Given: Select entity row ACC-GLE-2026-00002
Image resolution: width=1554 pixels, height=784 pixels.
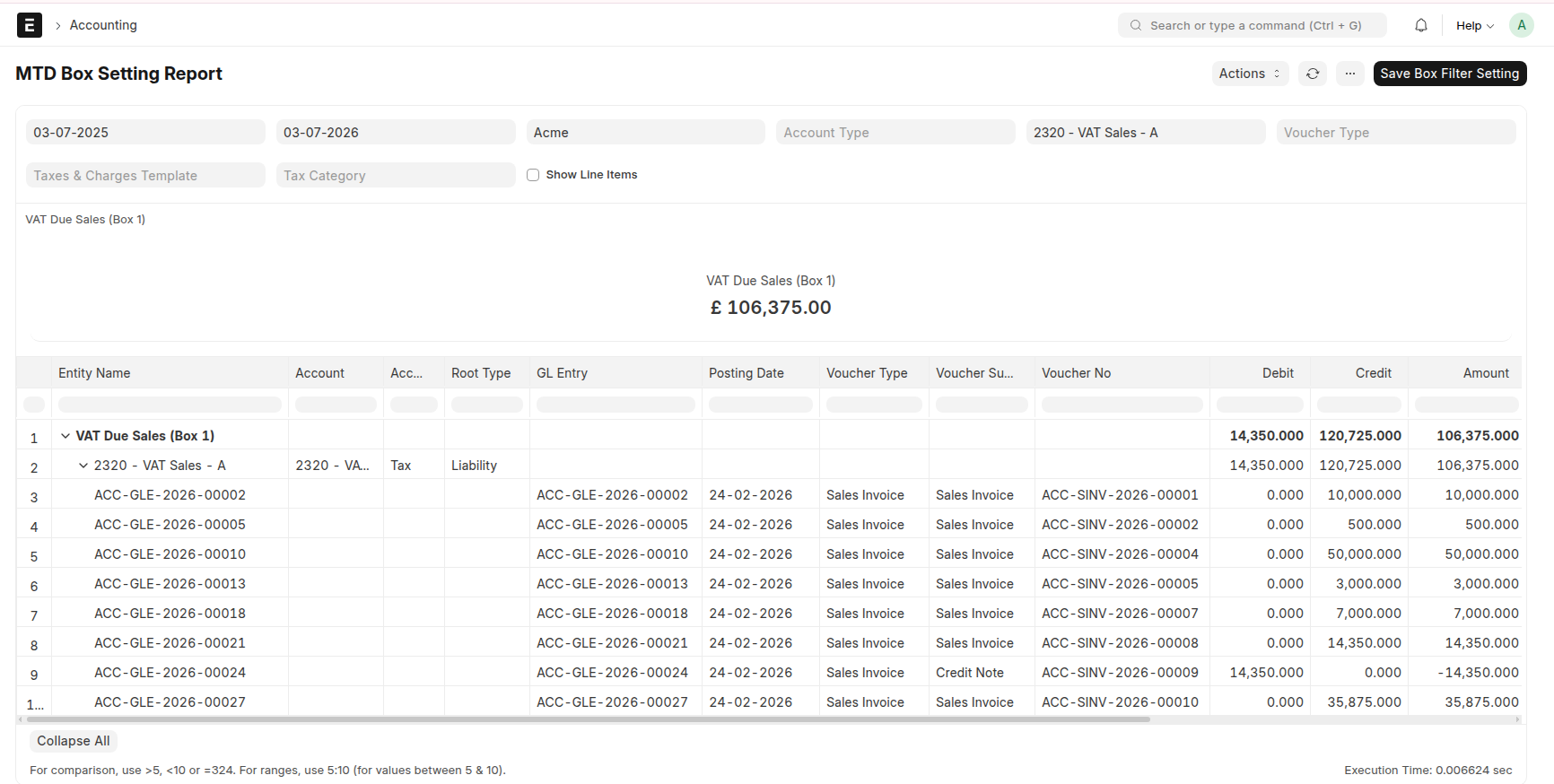Looking at the screenshot, I should 170,495.
